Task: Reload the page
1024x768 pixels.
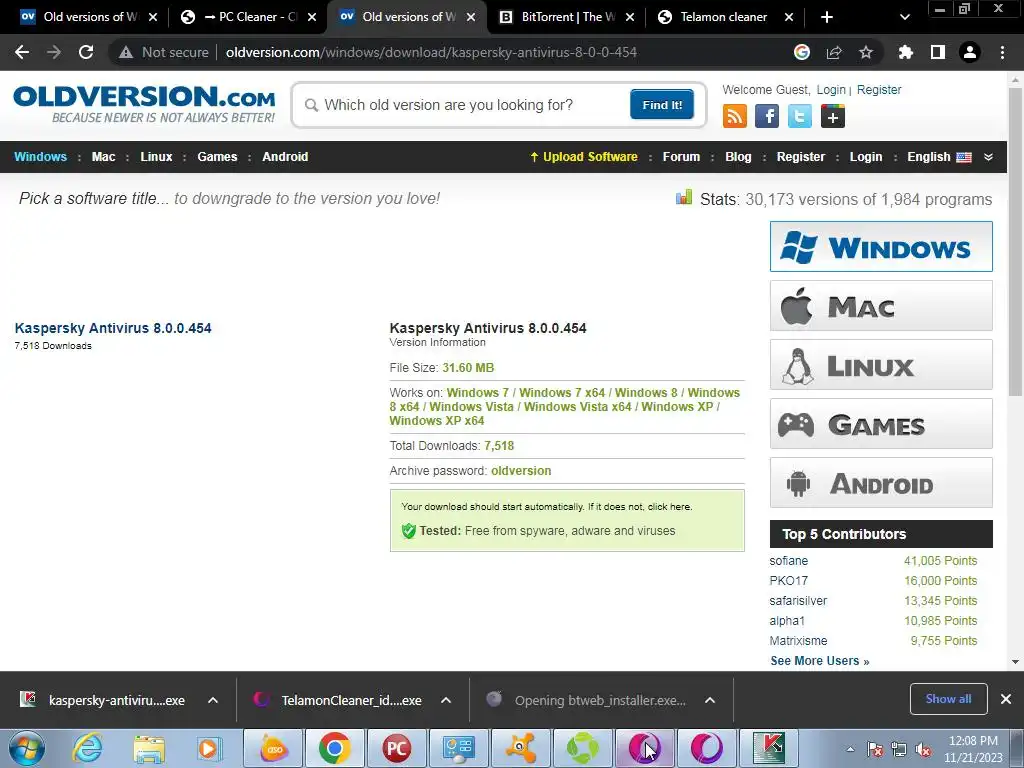Action: [x=86, y=52]
